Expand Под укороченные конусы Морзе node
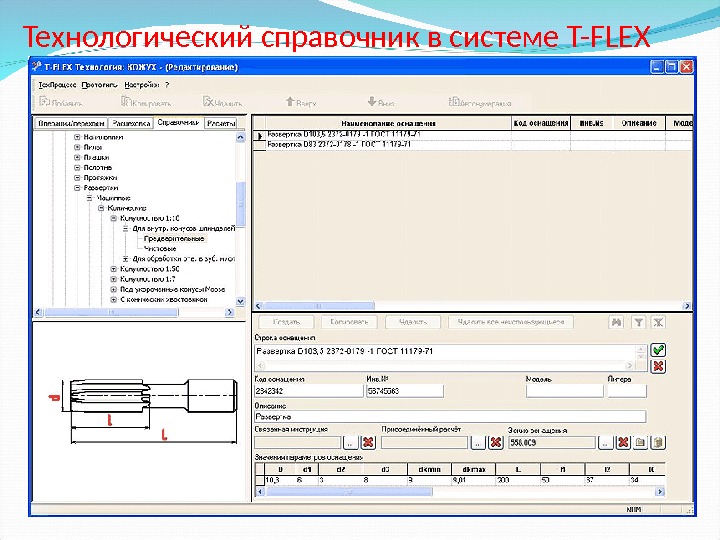 click(x=113, y=289)
